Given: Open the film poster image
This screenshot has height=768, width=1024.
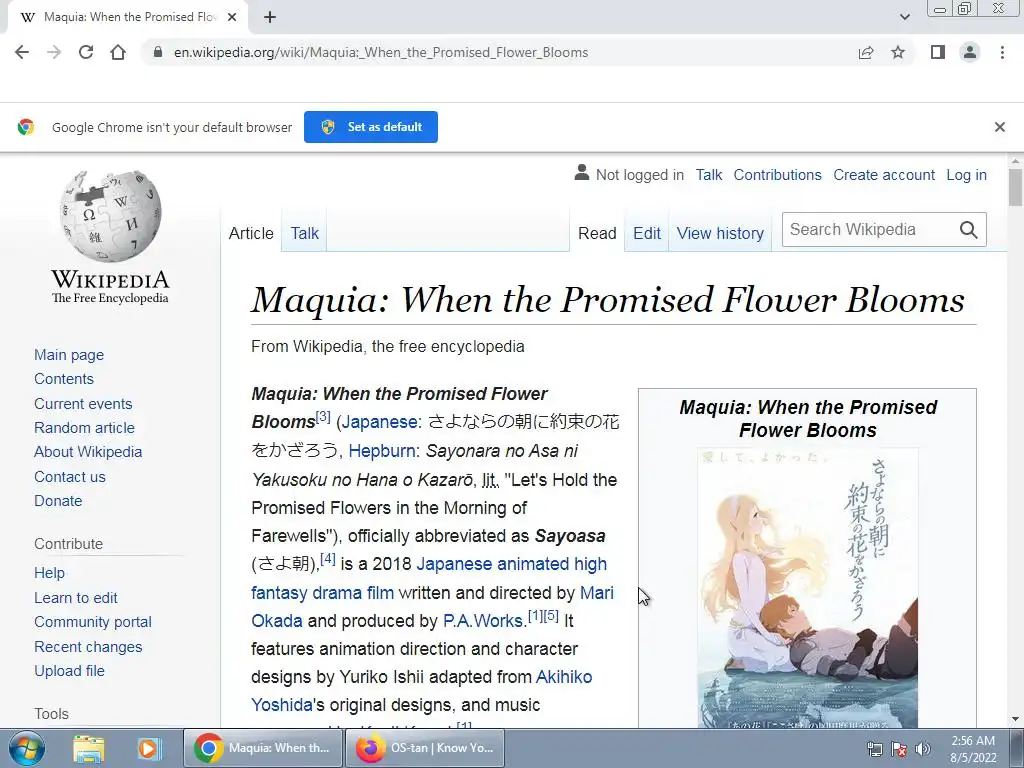Looking at the screenshot, I should pyautogui.click(x=808, y=588).
